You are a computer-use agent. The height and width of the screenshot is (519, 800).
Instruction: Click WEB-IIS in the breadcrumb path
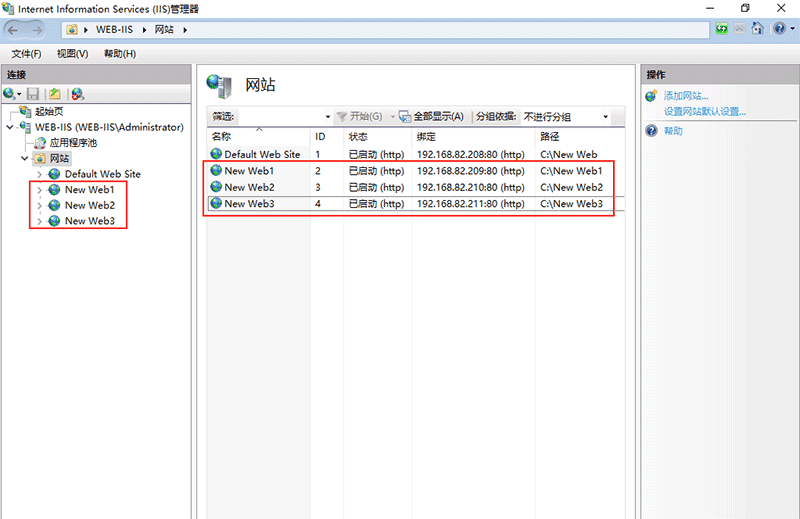point(114,30)
